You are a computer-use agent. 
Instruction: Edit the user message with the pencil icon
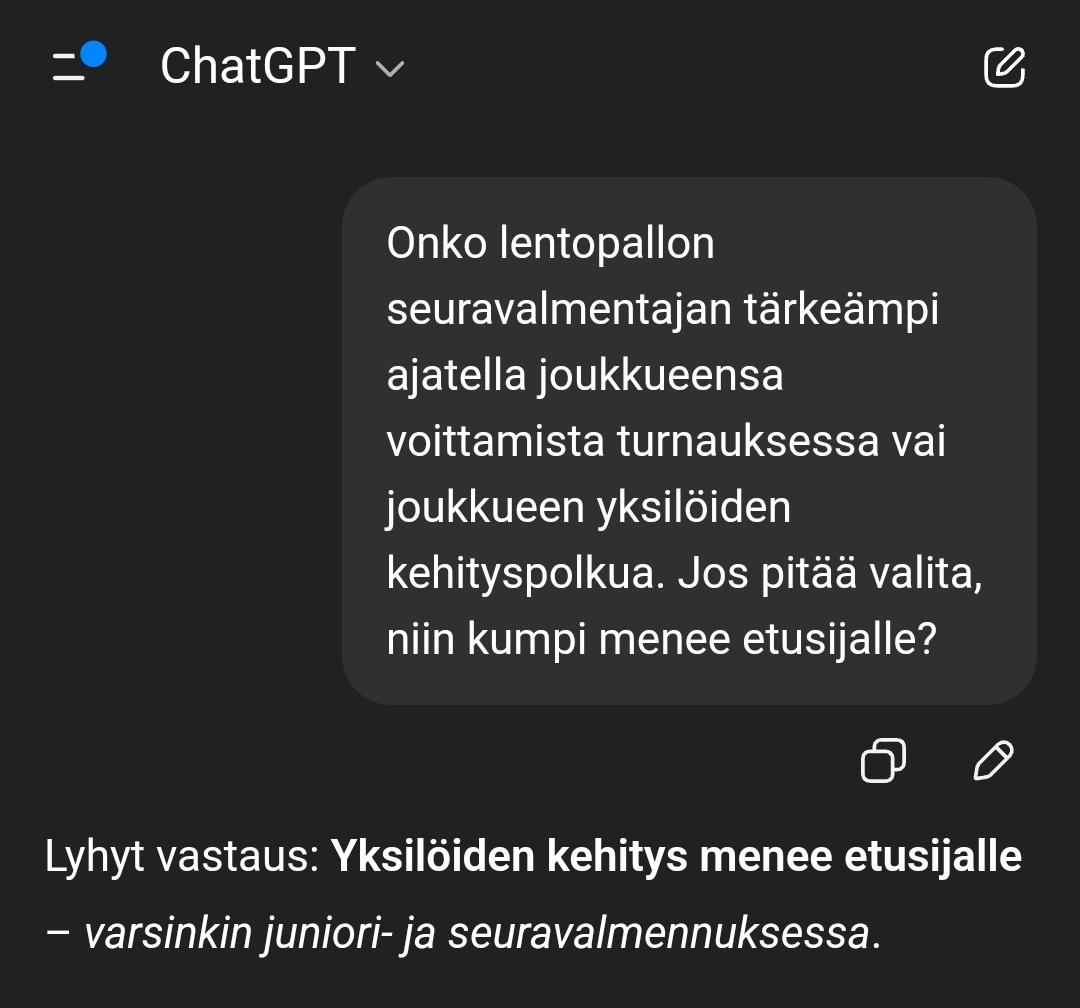[x=992, y=760]
